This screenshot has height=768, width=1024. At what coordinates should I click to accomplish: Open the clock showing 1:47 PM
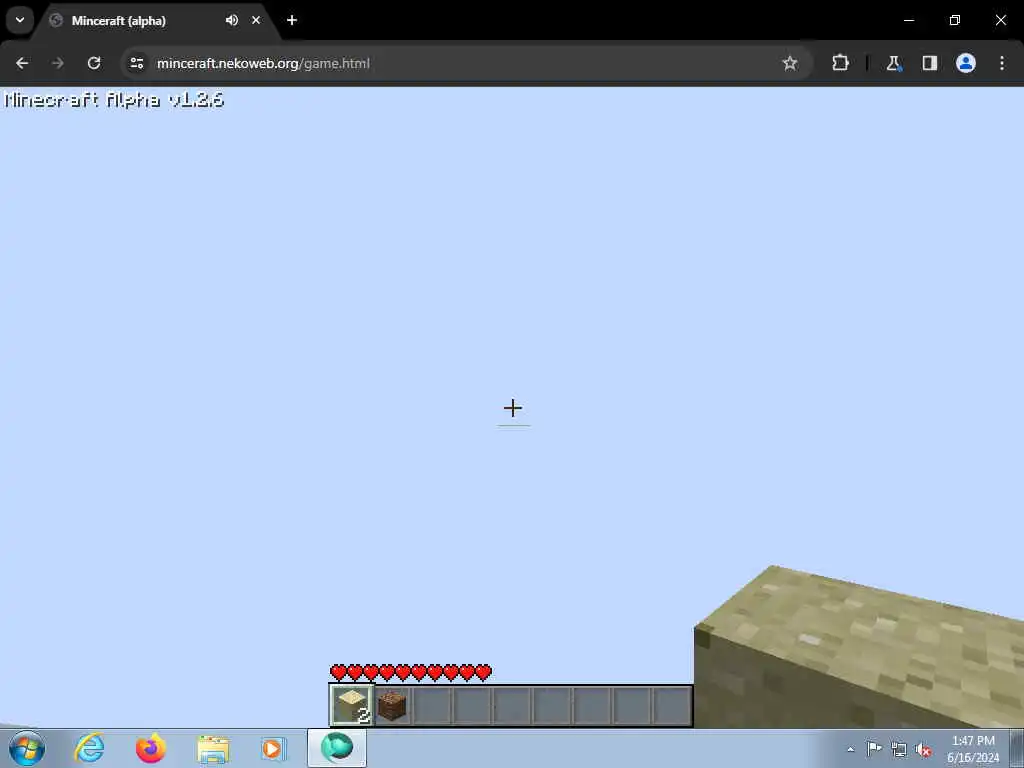(x=973, y=749)
